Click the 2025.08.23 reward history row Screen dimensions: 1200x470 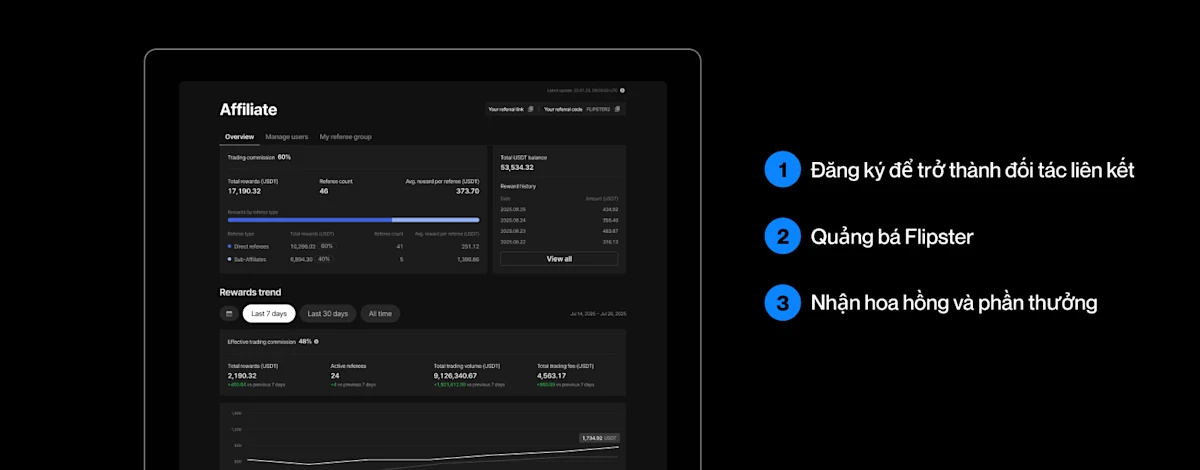(x=559, y=231)
